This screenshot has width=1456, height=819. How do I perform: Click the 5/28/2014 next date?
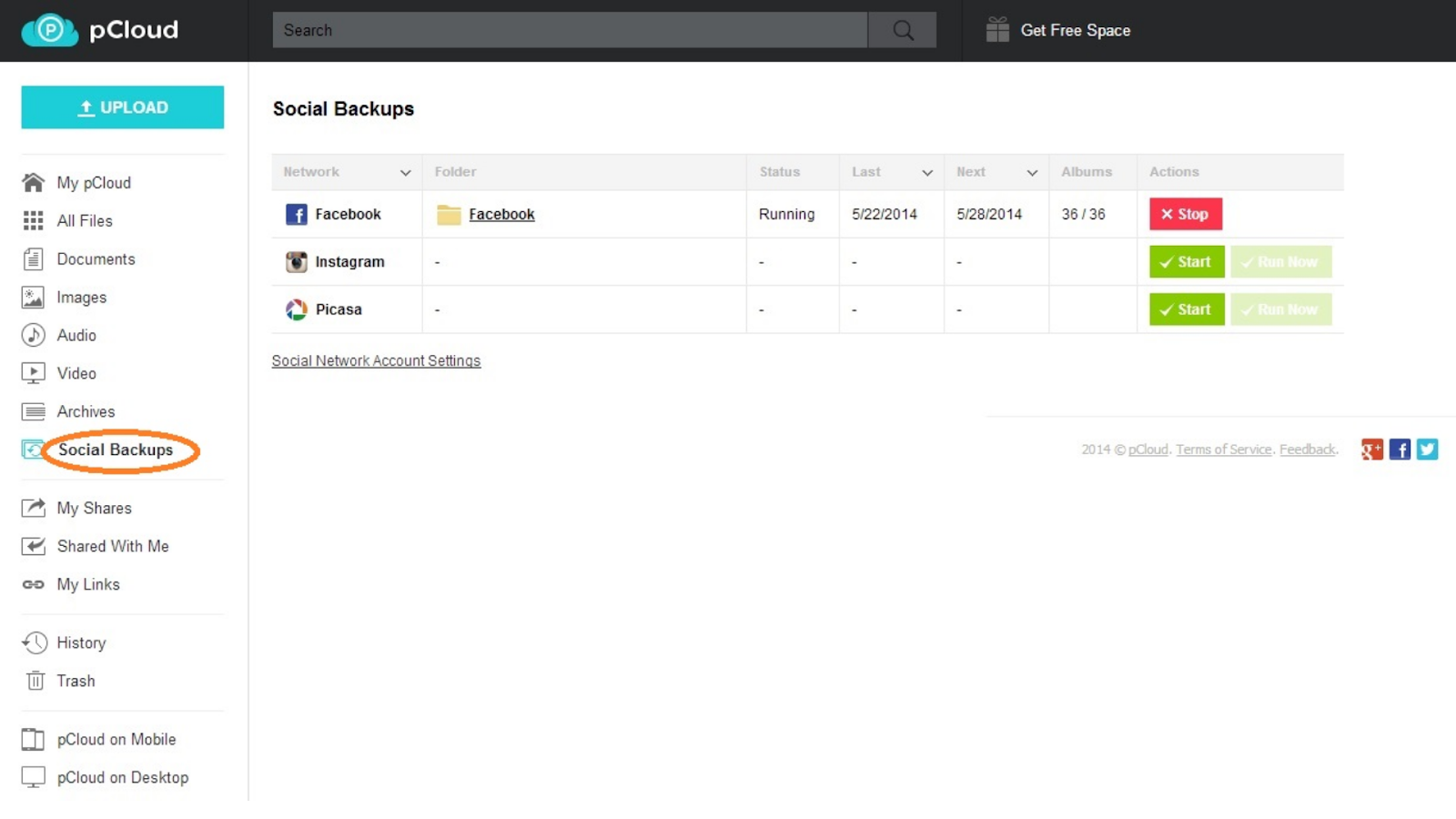point(989,215)
